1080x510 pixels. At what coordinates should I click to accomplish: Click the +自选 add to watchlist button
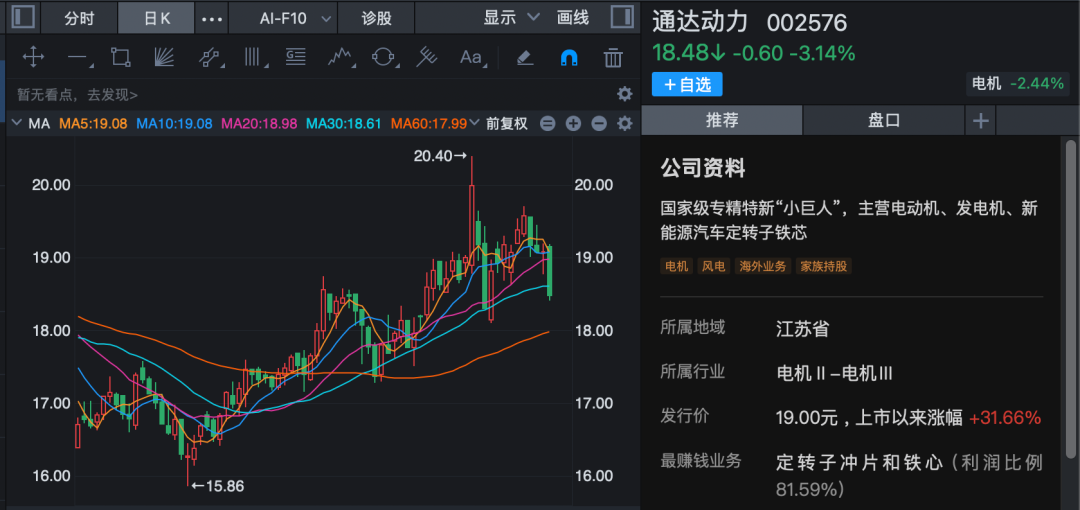tap(687, 84)
